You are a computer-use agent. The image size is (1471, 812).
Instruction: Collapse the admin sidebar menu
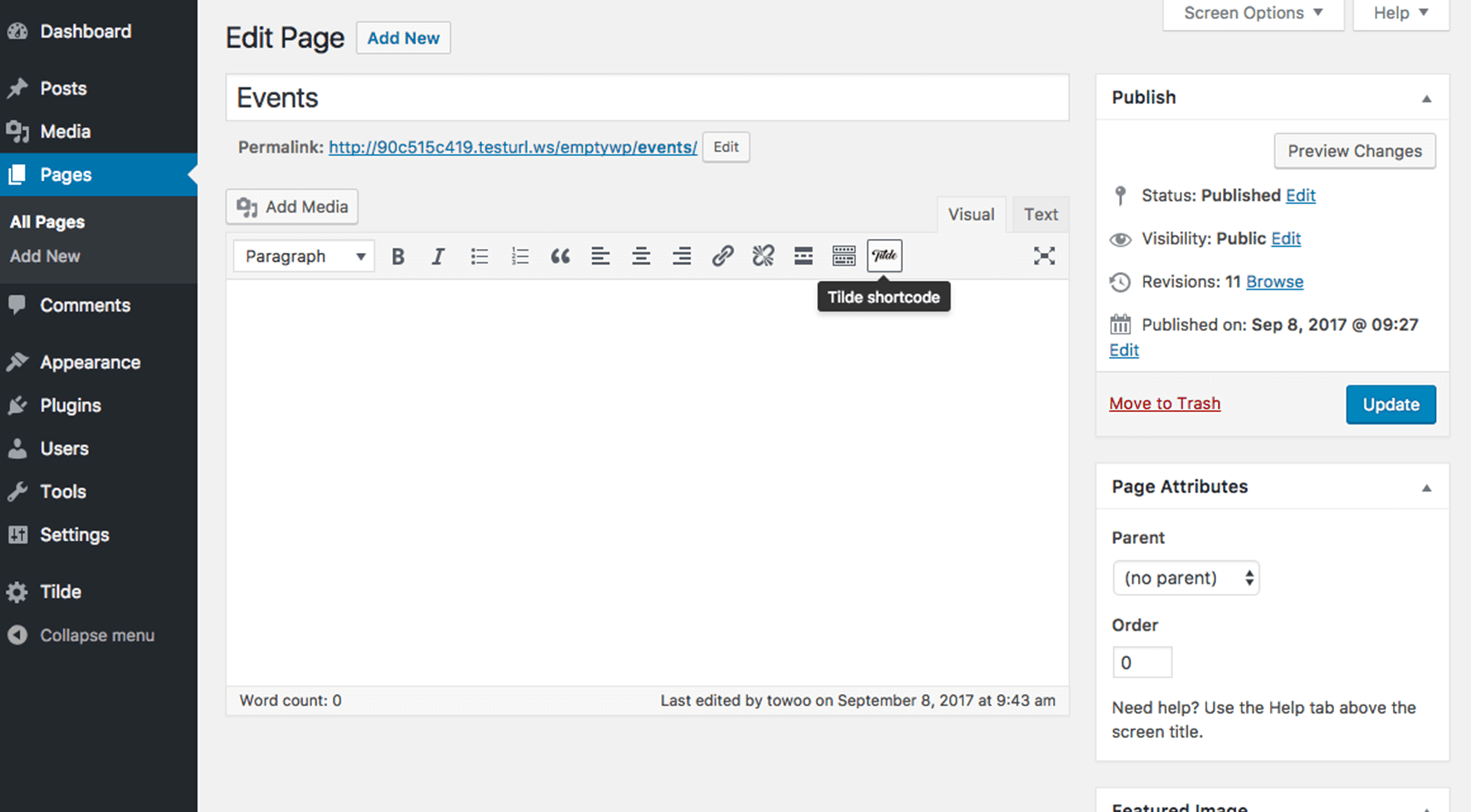(x=98, y=635)
